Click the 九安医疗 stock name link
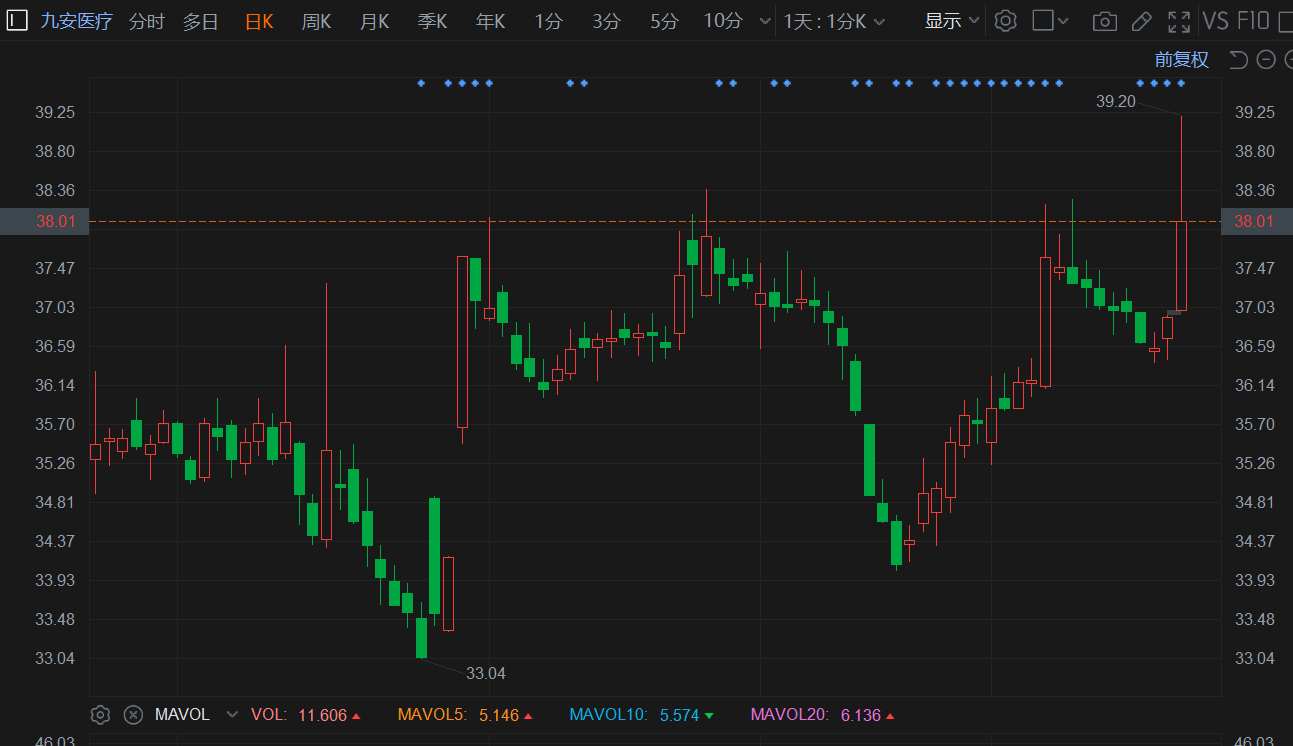This screenshot has height=746, width=1293. [77, 21]
